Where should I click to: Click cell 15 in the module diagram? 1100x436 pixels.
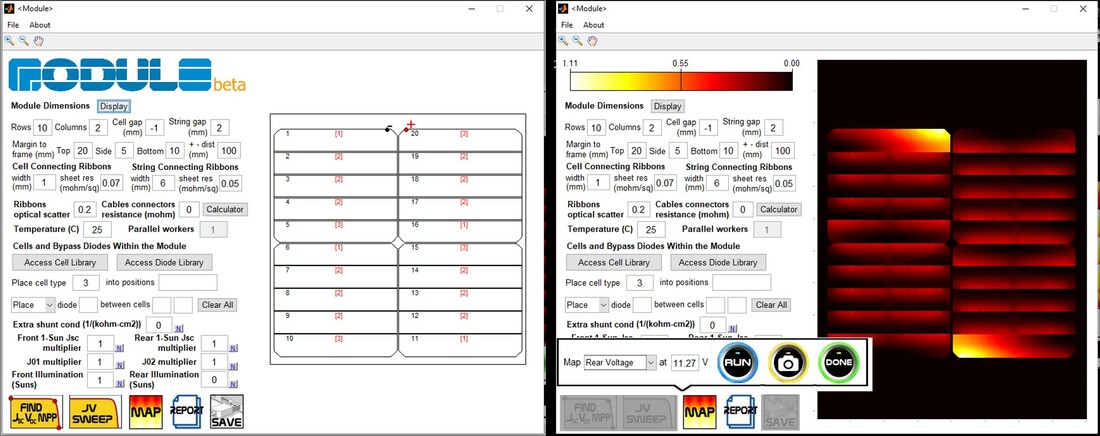461,254
